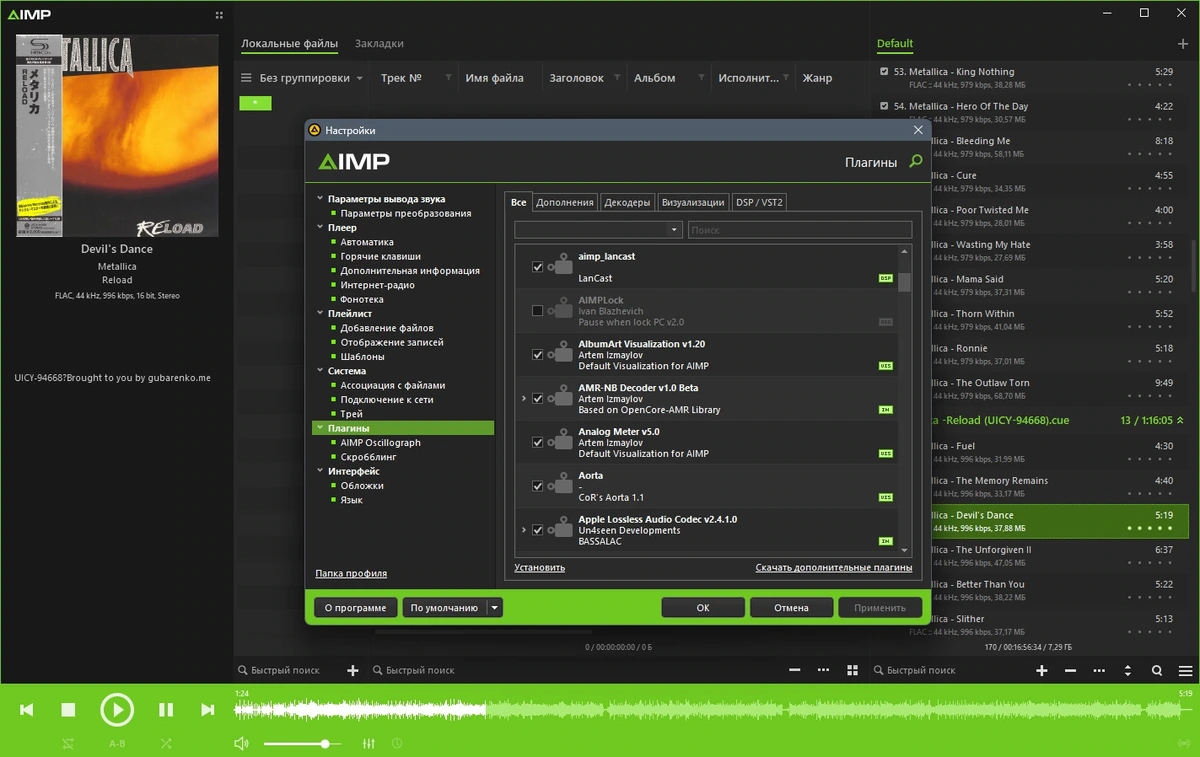Screen dimensions: 1200x757
Task: Toggle the A-B repeat section control
Action: (117, 744)
